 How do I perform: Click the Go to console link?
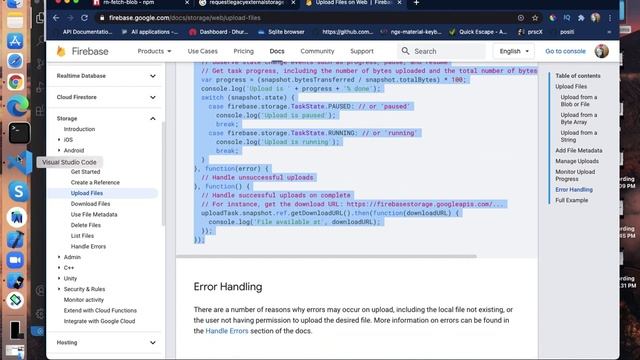pos(565,51)
